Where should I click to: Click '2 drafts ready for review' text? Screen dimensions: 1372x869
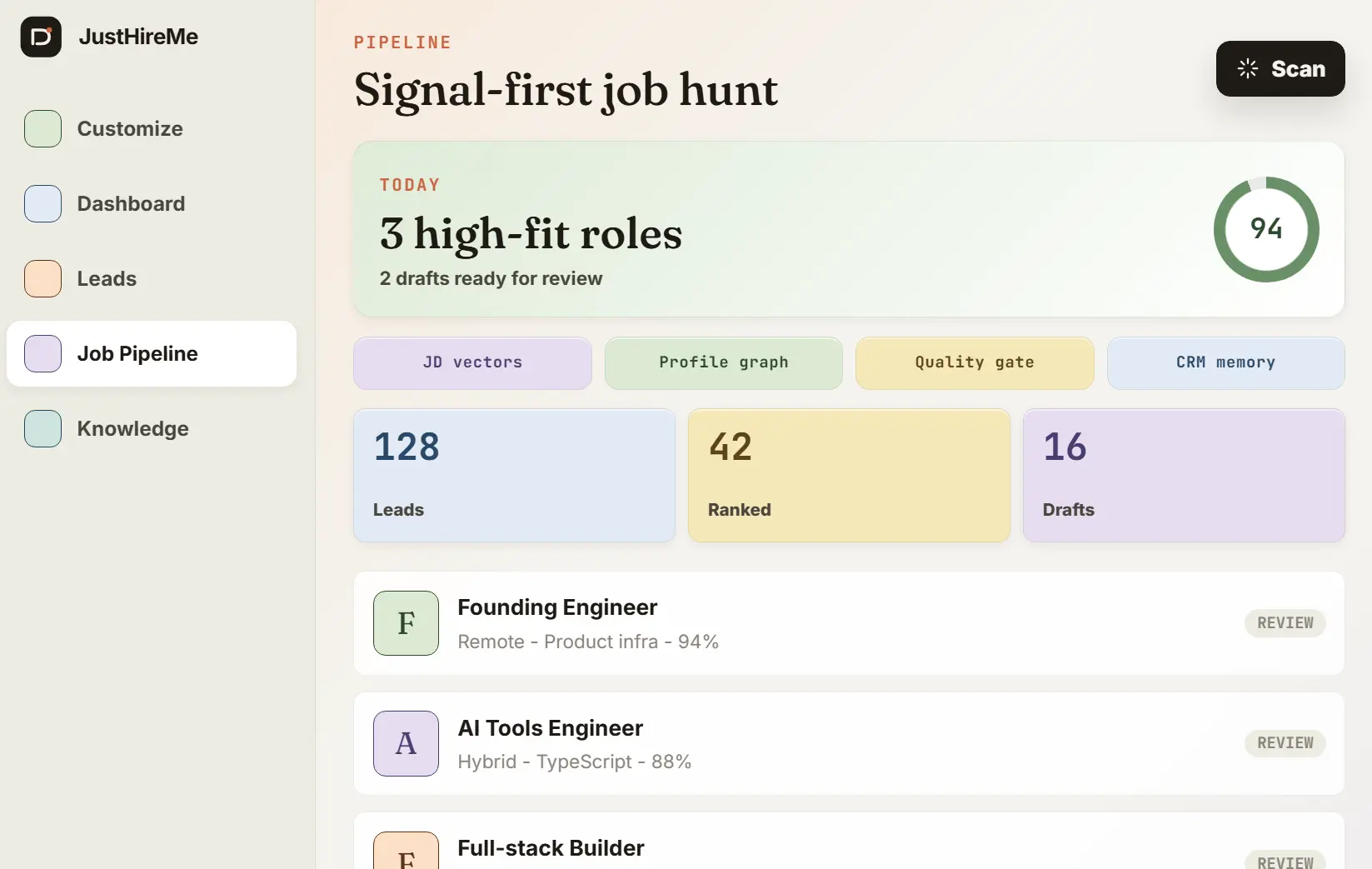pyautogui.click(x=491, y=278)
